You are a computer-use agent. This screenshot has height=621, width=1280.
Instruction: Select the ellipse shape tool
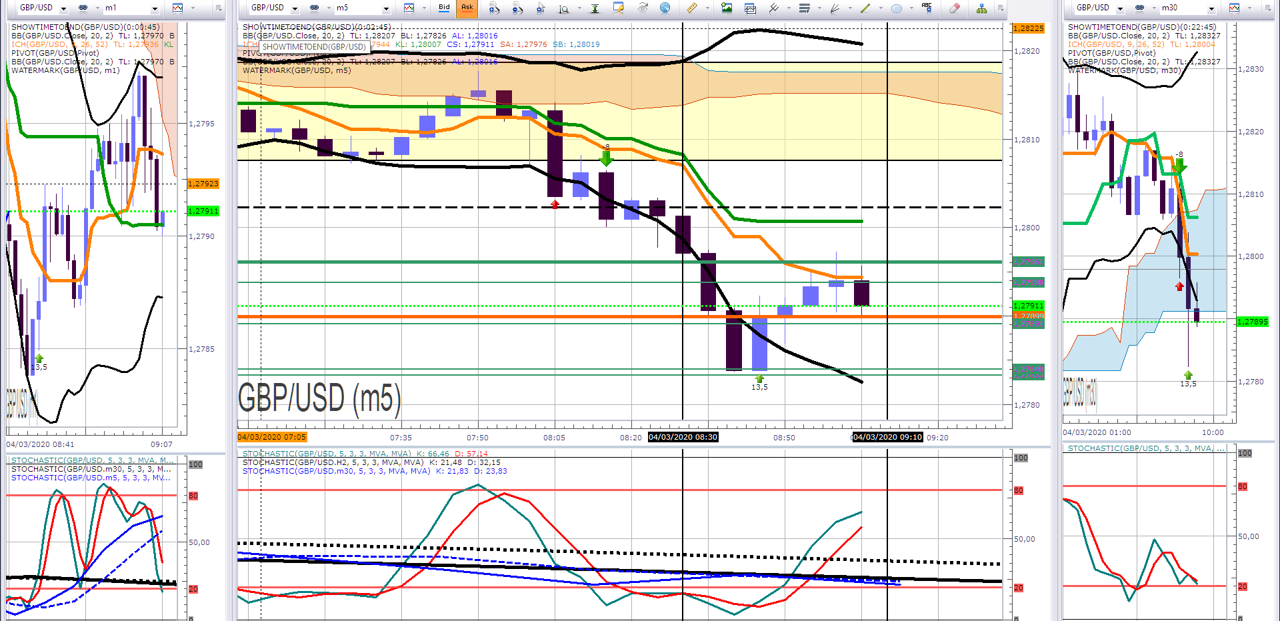click(x=896, y=7)
